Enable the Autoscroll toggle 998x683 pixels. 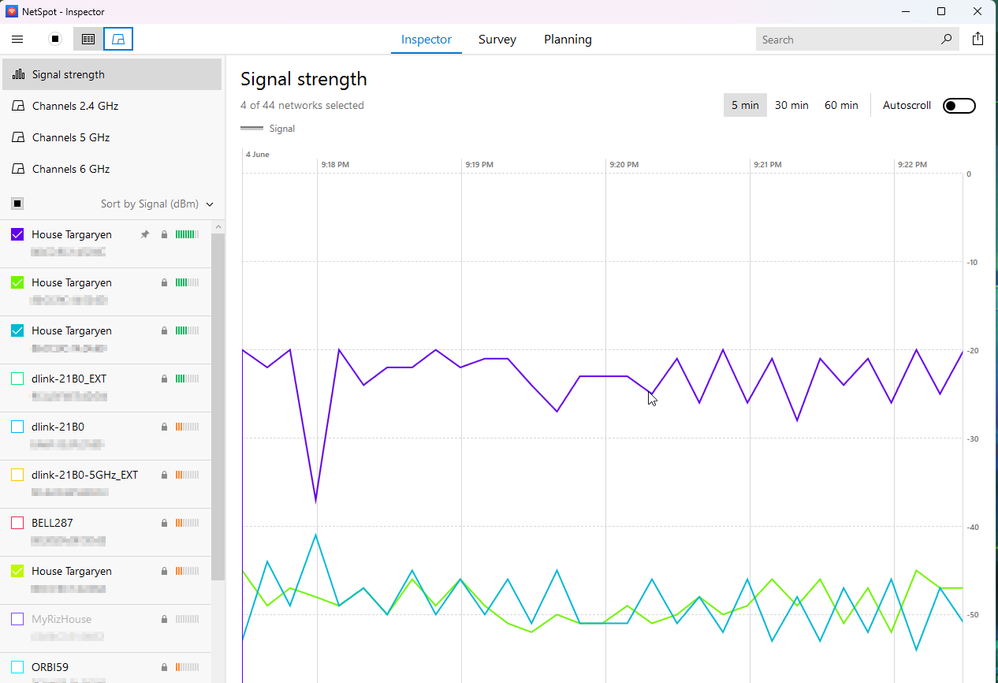(x=958, y=105)
